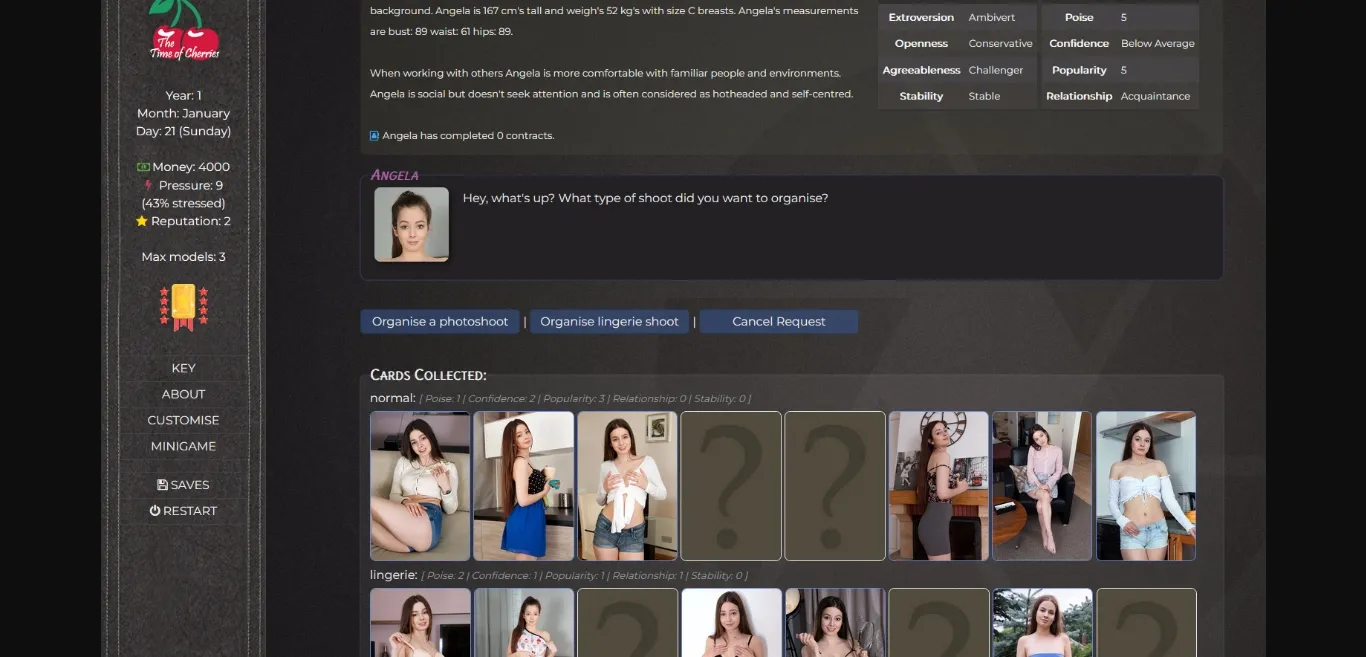Screen dimensions: 1366x657
Task: View the last card in the normal row
Action: tap(1146, 486)
